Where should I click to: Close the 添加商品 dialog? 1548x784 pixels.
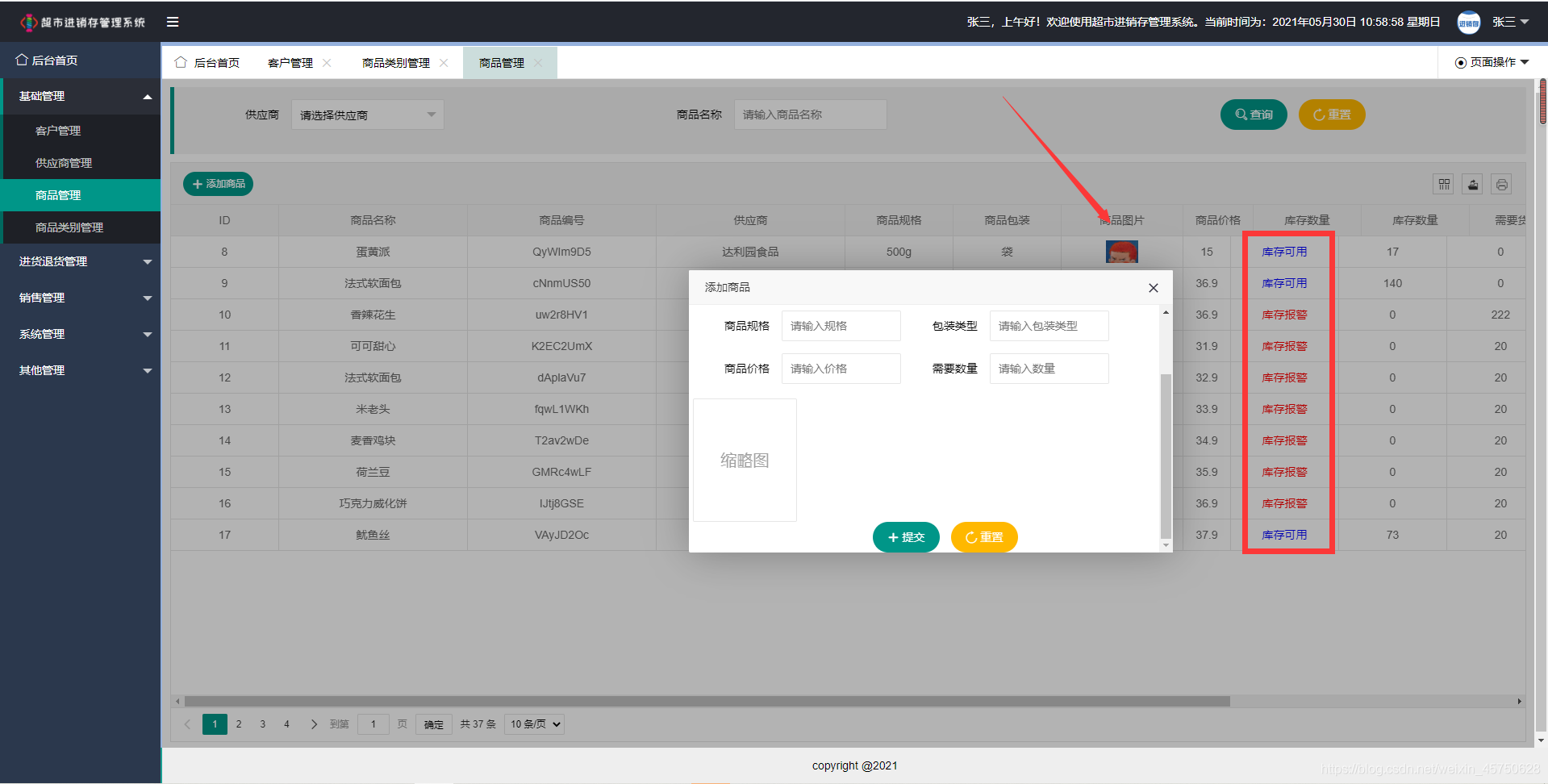(1153, 287)
